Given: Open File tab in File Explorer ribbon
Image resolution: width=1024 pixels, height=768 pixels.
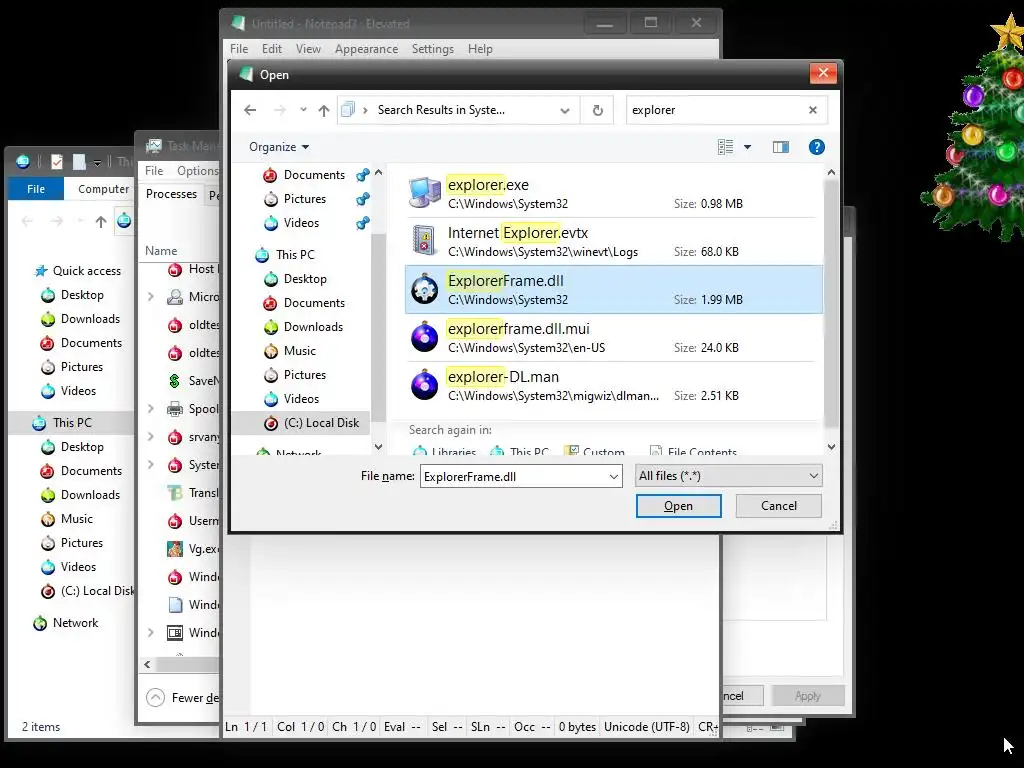Looking at the screenshot, I should (36, 189).
